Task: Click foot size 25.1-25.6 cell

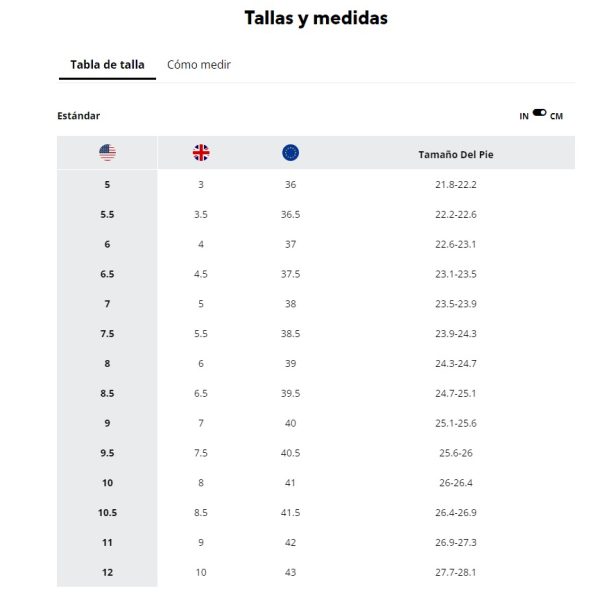Action: point(456,423)
